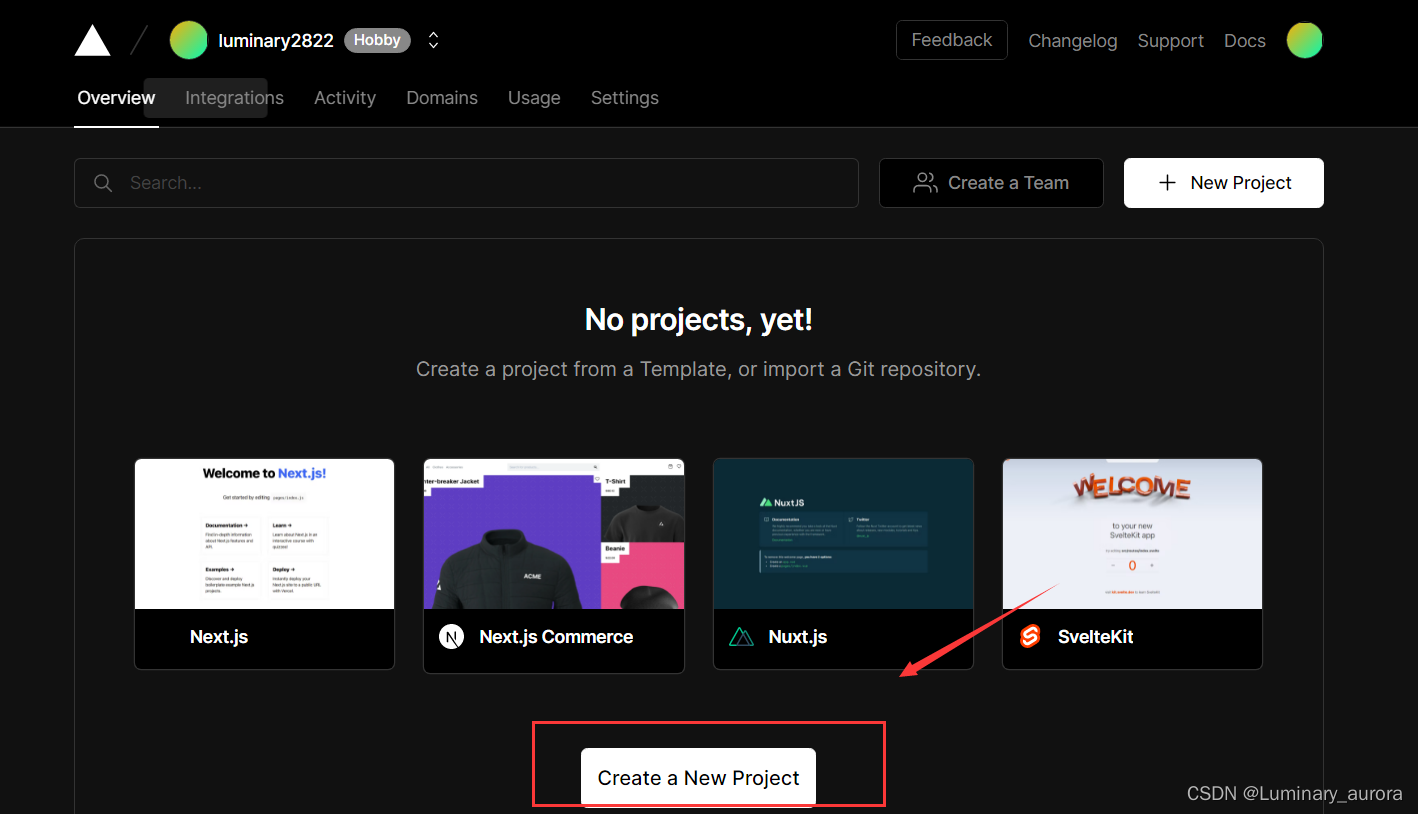Select the SvelteKit template preview
This screenshot has width=1418, height=814.
[x=1132, y=534]
